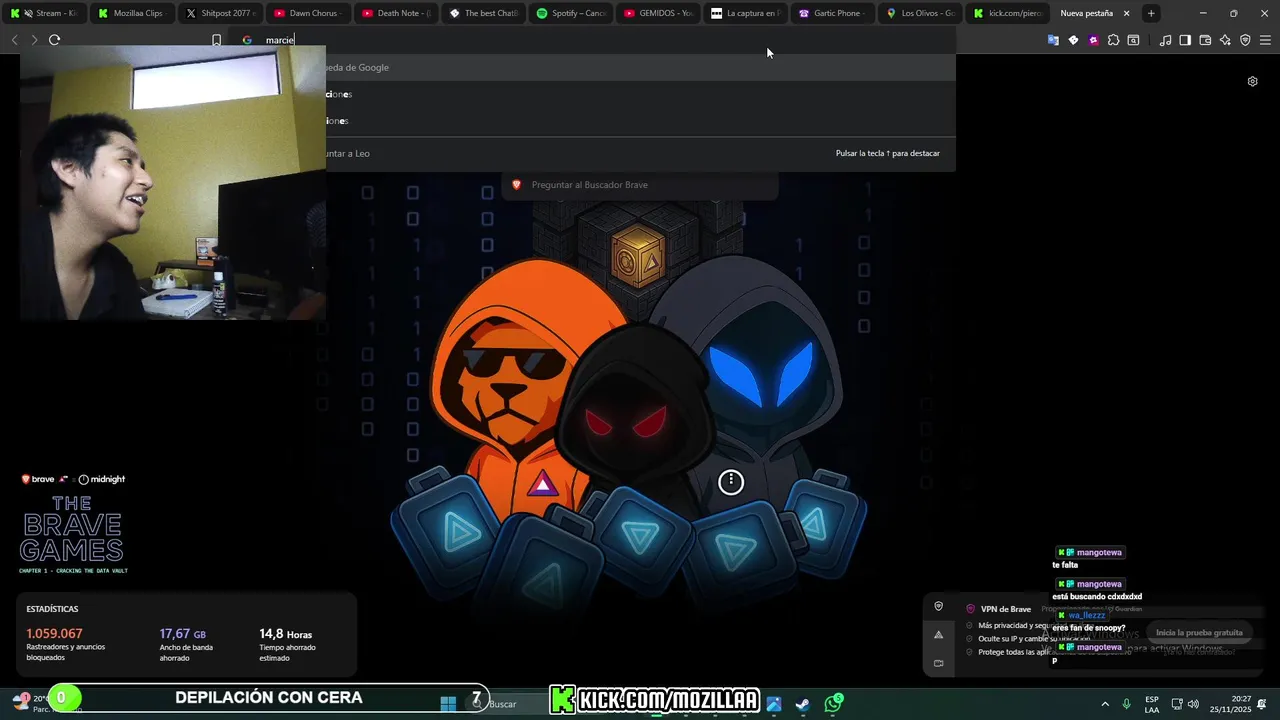
Task: Open the volume speaker tray icon
Action: tap(1193, 704)
